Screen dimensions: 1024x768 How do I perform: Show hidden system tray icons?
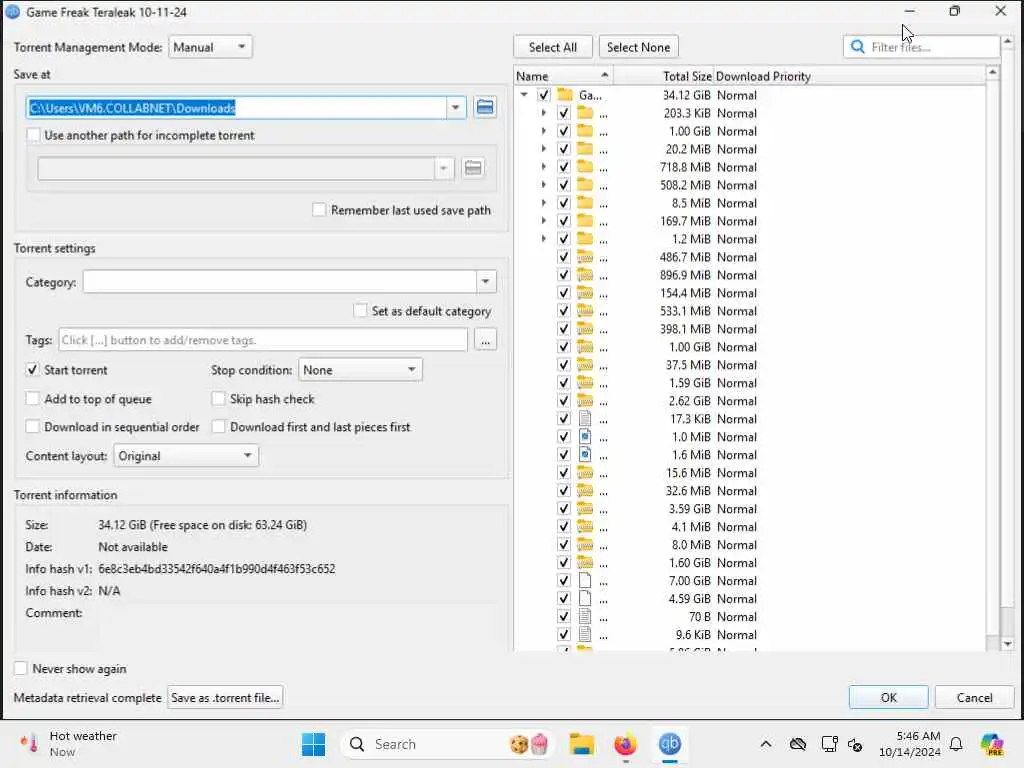coord(766,744)
